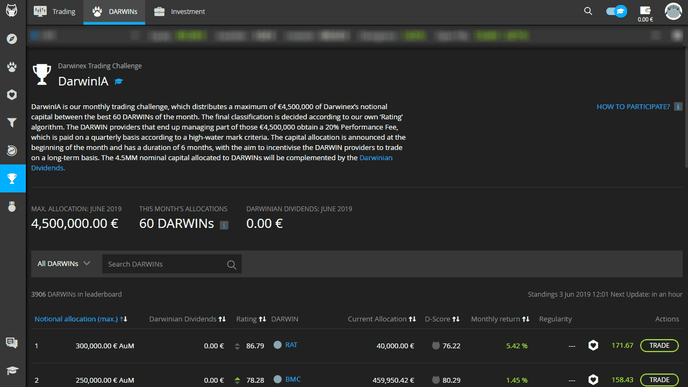Switch to the Investment tab
Screen dimensions: 688x387
pos(179,12)
